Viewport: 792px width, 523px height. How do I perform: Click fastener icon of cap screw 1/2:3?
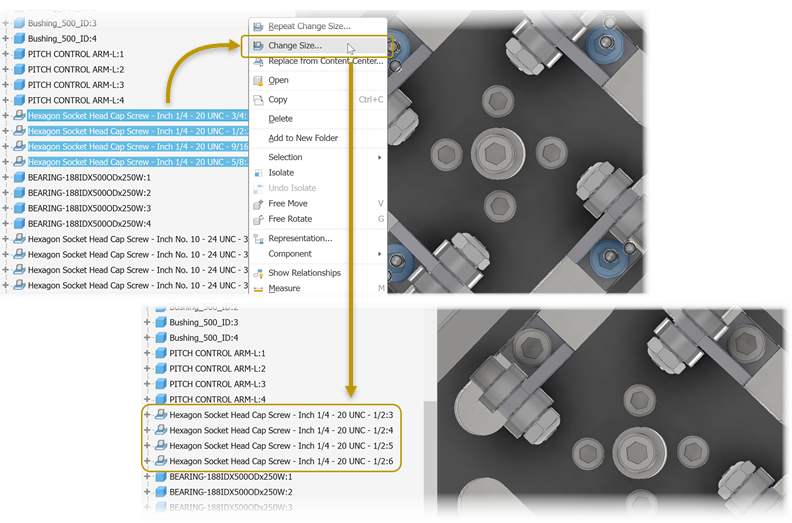(x=161, y=414)
